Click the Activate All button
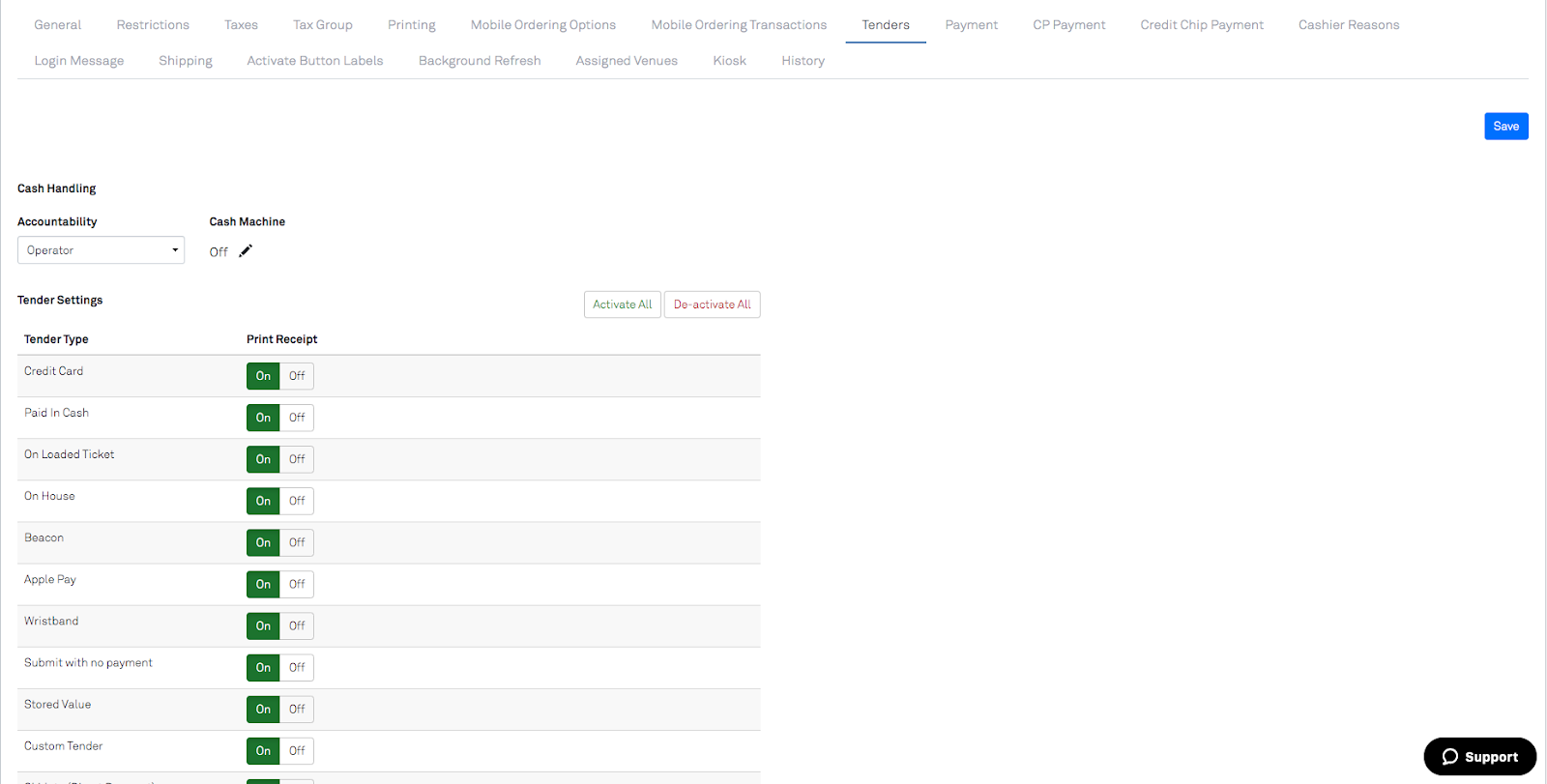Image resolution: width=1547 pixels, height=784 pixels. 622,305
